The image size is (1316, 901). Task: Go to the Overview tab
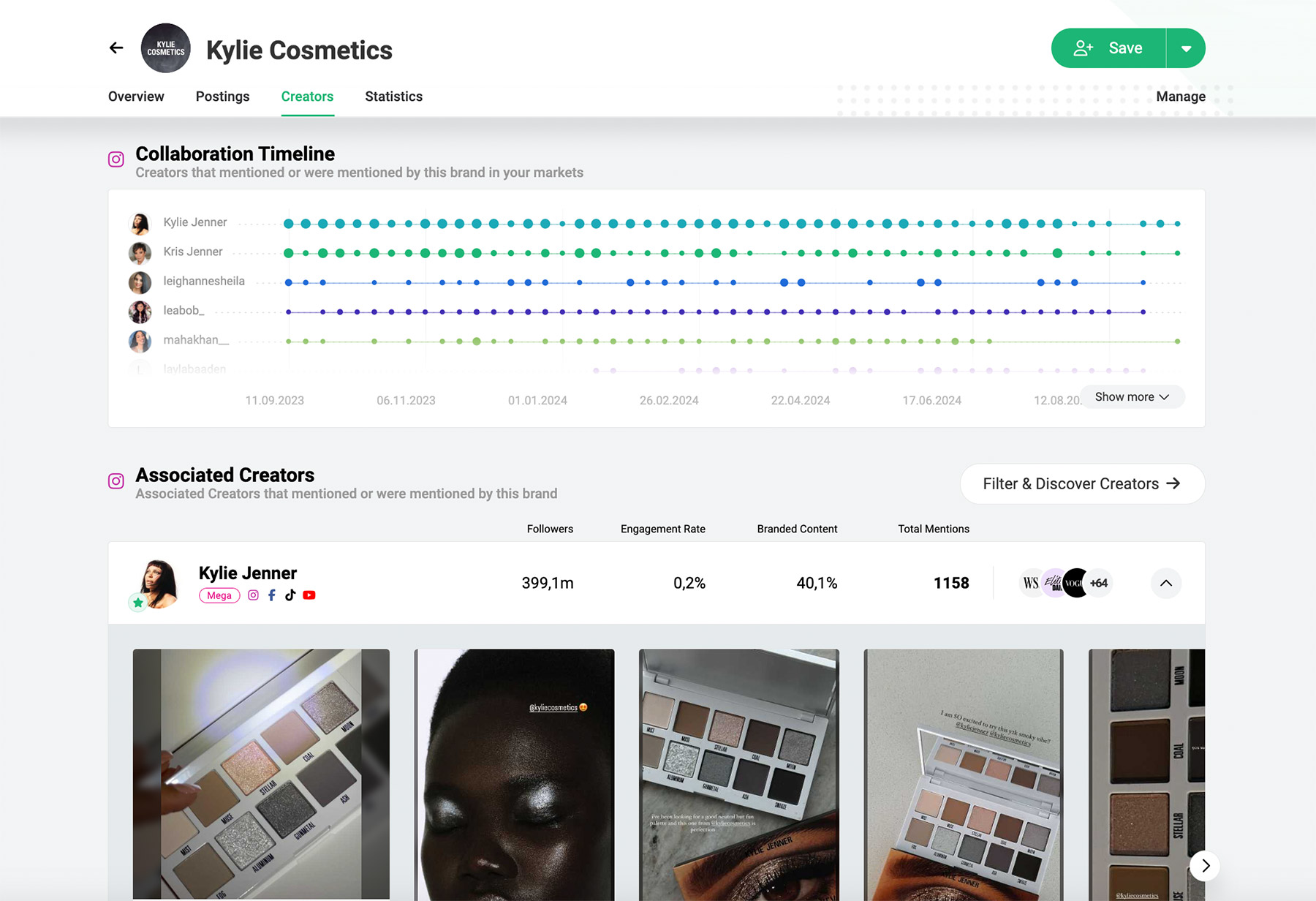[x=136, y=97]
